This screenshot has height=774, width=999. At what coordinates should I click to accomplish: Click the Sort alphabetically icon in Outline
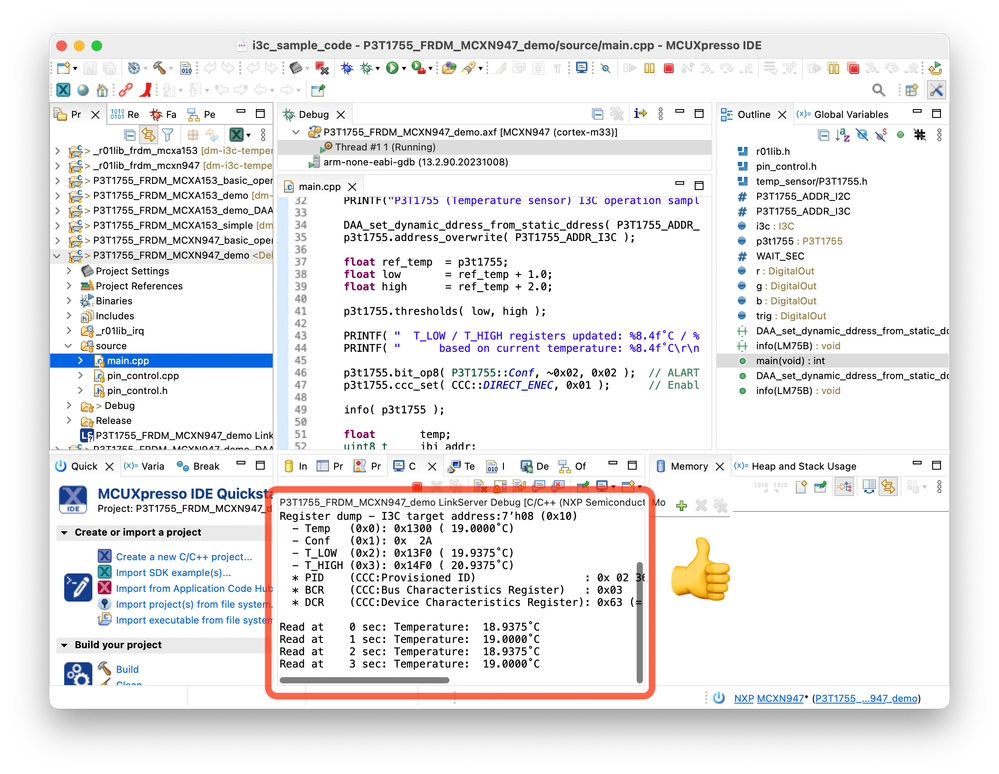pos(842,134)
